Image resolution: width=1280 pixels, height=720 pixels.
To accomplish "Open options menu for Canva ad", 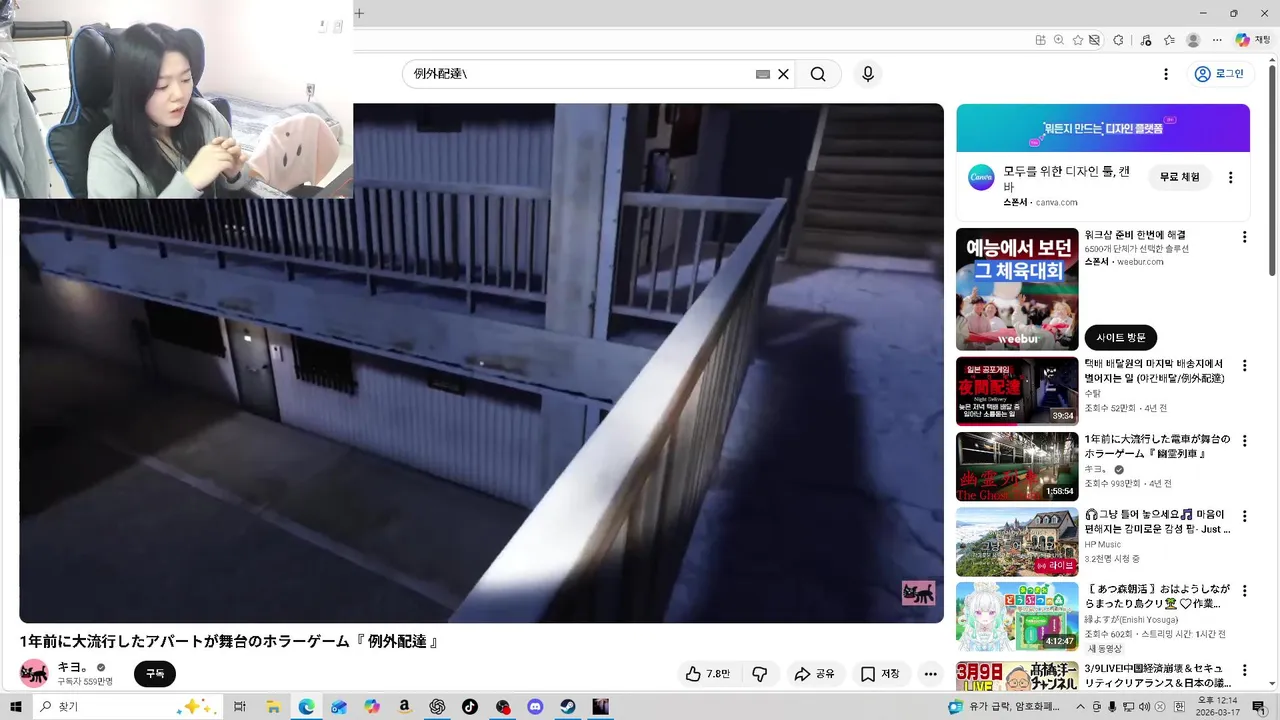I will click(1231, 177).
